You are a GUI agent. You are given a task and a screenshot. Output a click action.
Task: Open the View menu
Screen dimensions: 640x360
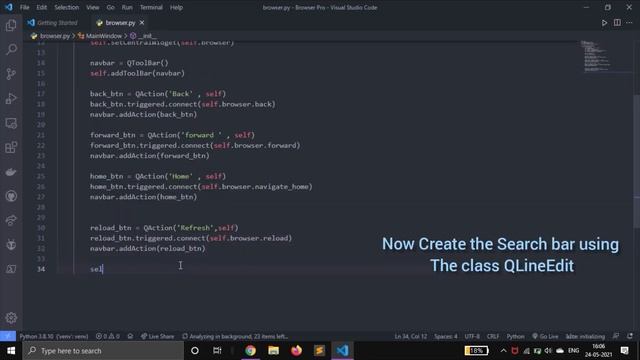tap(93, 7)
